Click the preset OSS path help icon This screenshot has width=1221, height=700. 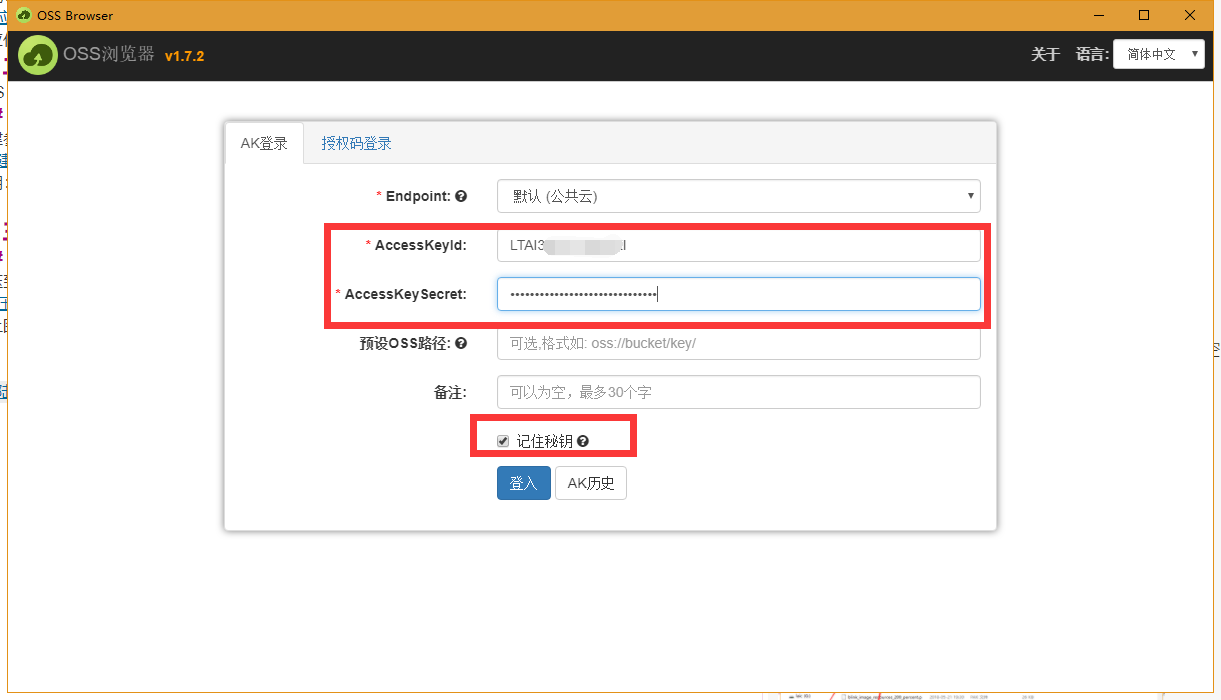pyautogui.click(x=461, y=343)
